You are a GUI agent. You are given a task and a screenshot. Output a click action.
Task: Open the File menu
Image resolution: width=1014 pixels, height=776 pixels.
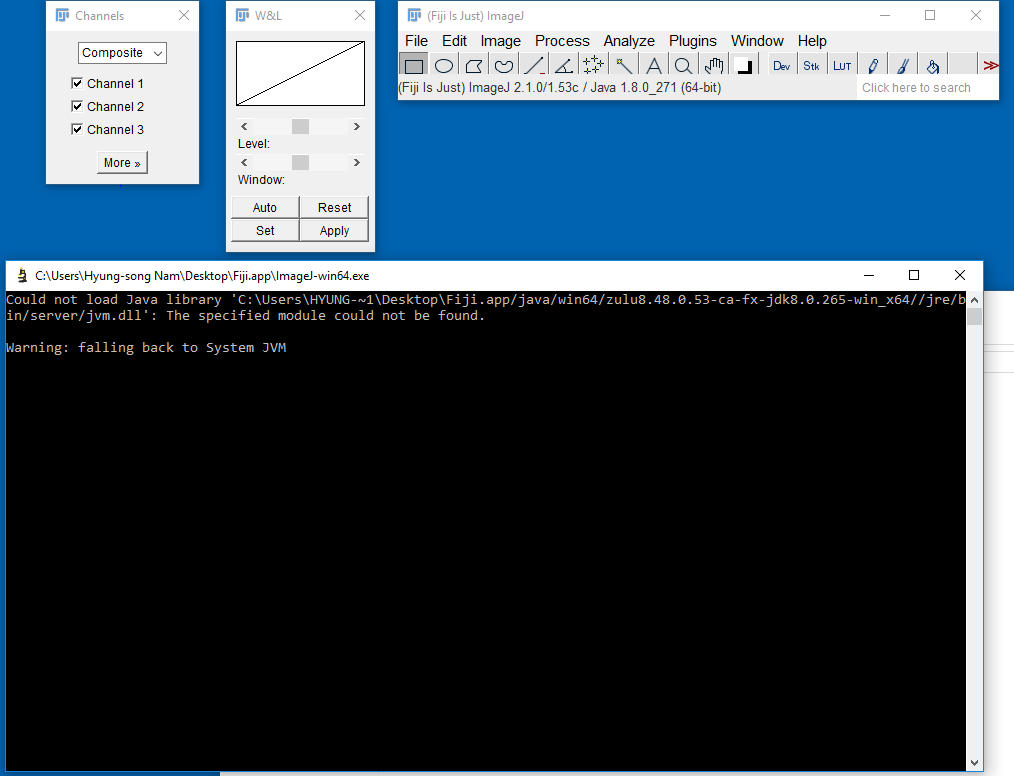click(416, 41)
